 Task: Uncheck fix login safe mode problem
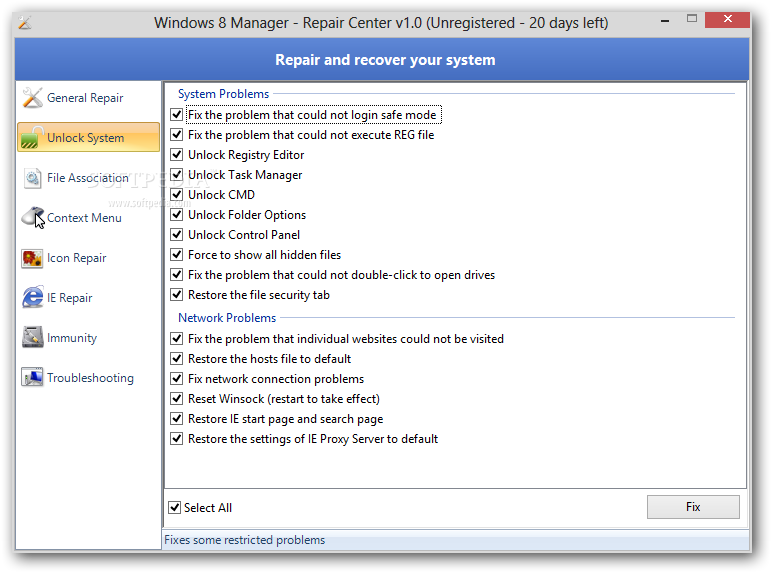[176, 115]
